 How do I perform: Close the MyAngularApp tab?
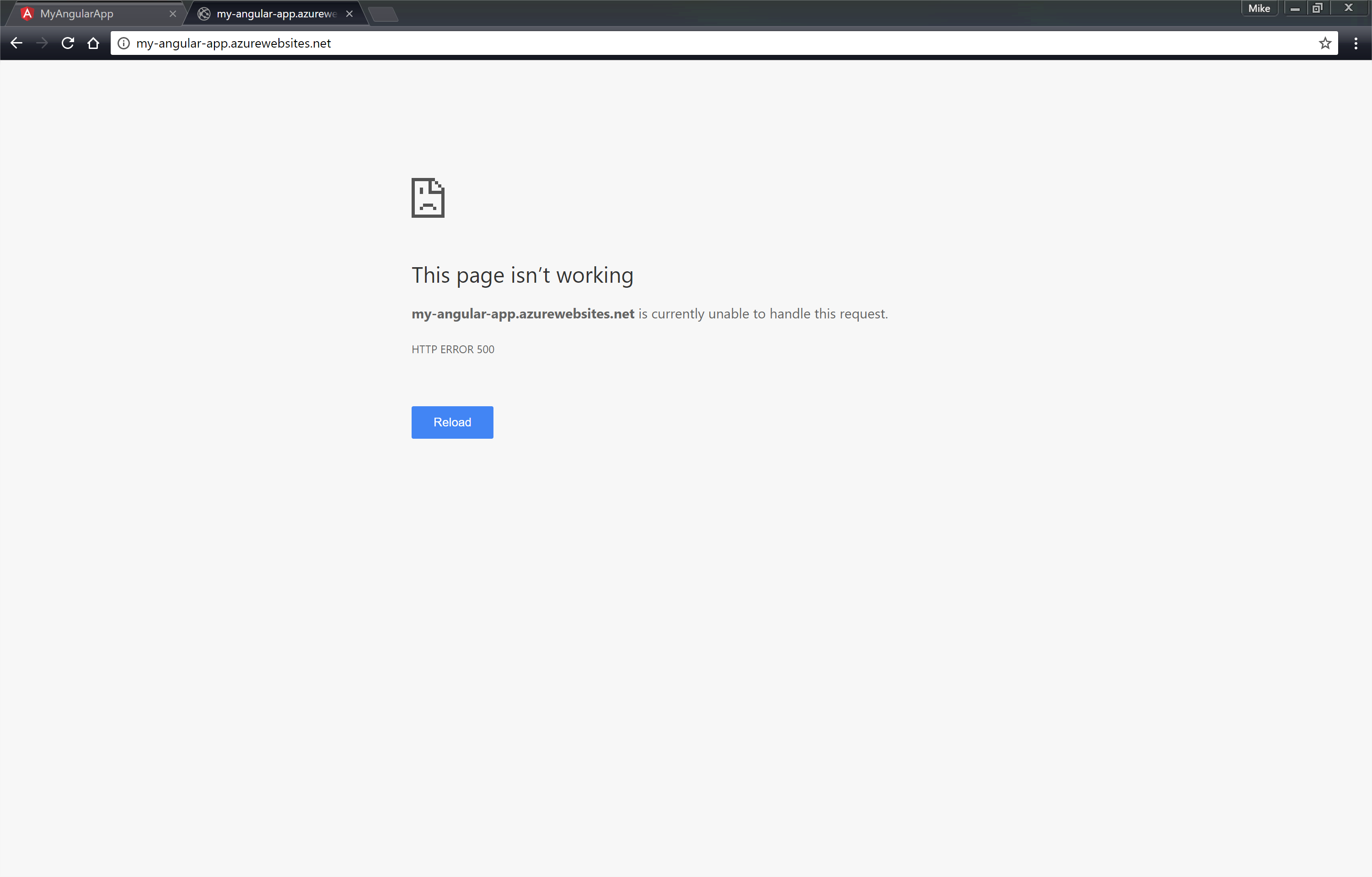coord(172,13)
